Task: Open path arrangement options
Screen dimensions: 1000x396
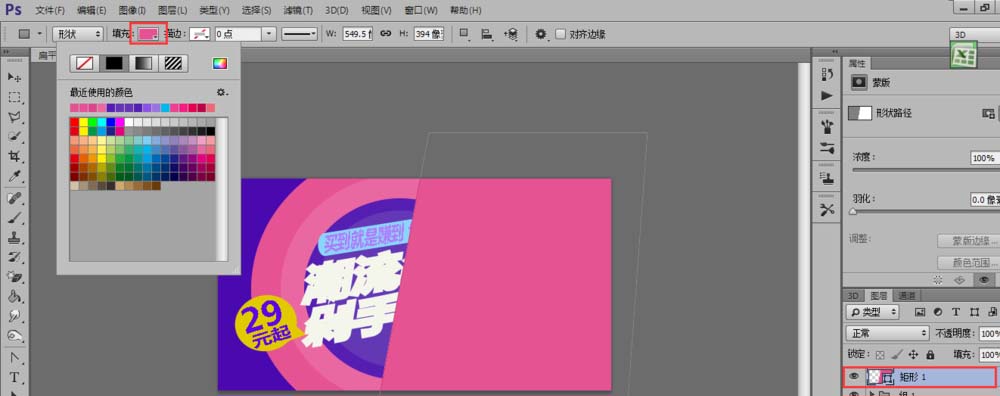Action: [510, 34]
